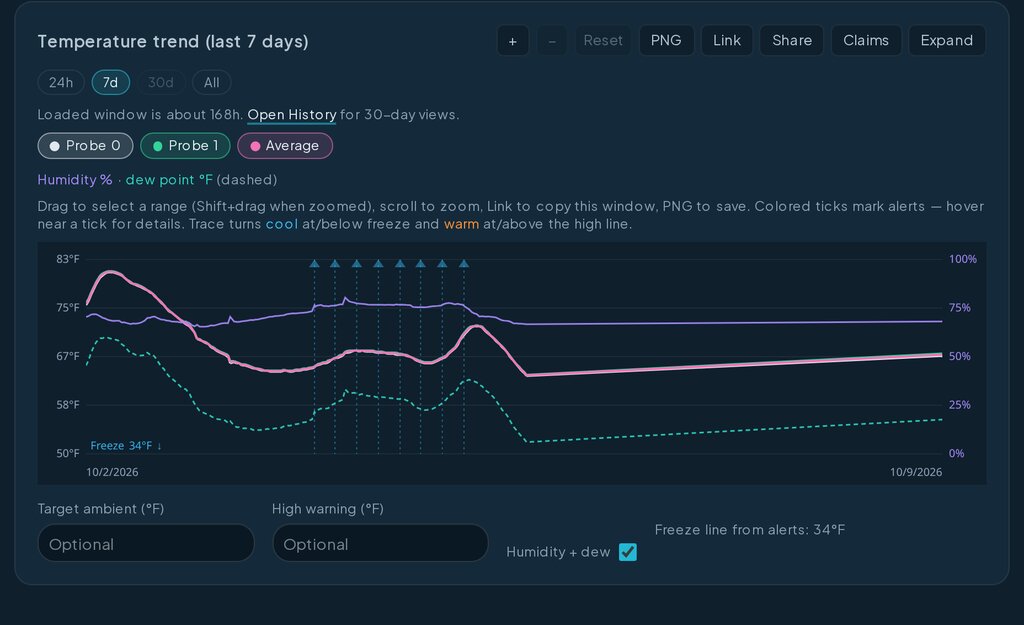Screen dimensions: 1024x625
Task: Focus the High warning (°F) field
Action: pos(381,543)
